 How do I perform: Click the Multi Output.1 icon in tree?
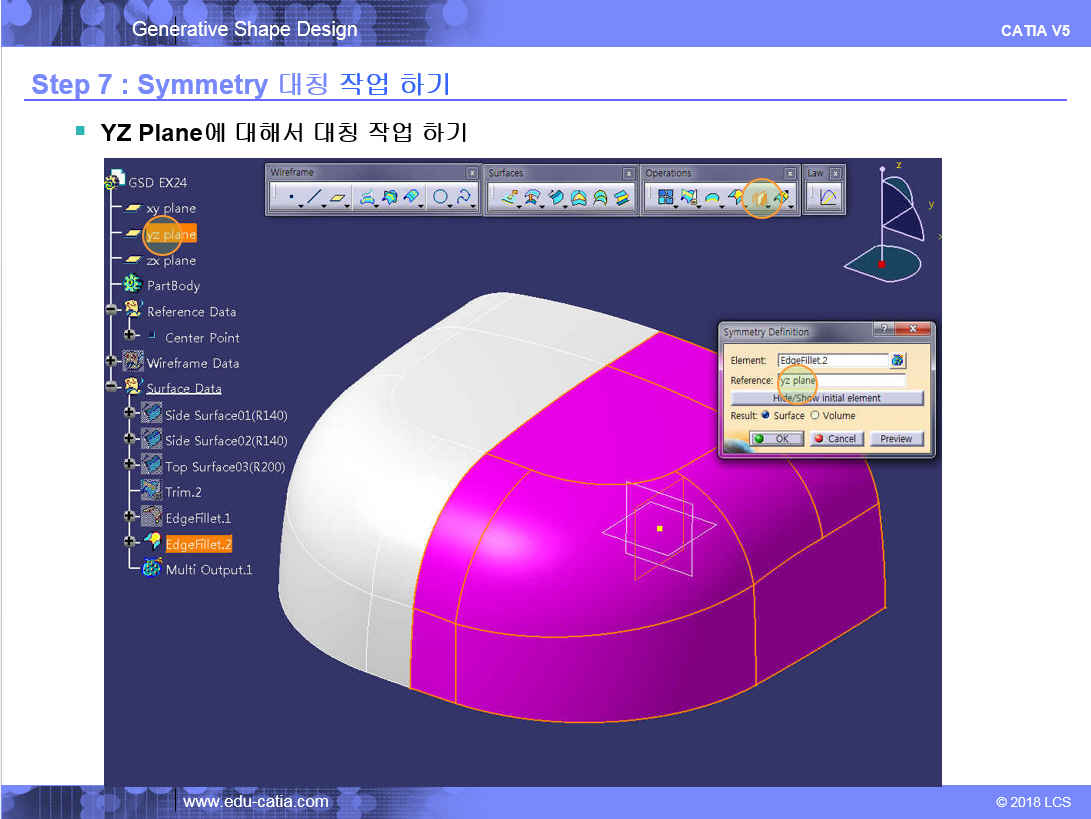[152, 569]
